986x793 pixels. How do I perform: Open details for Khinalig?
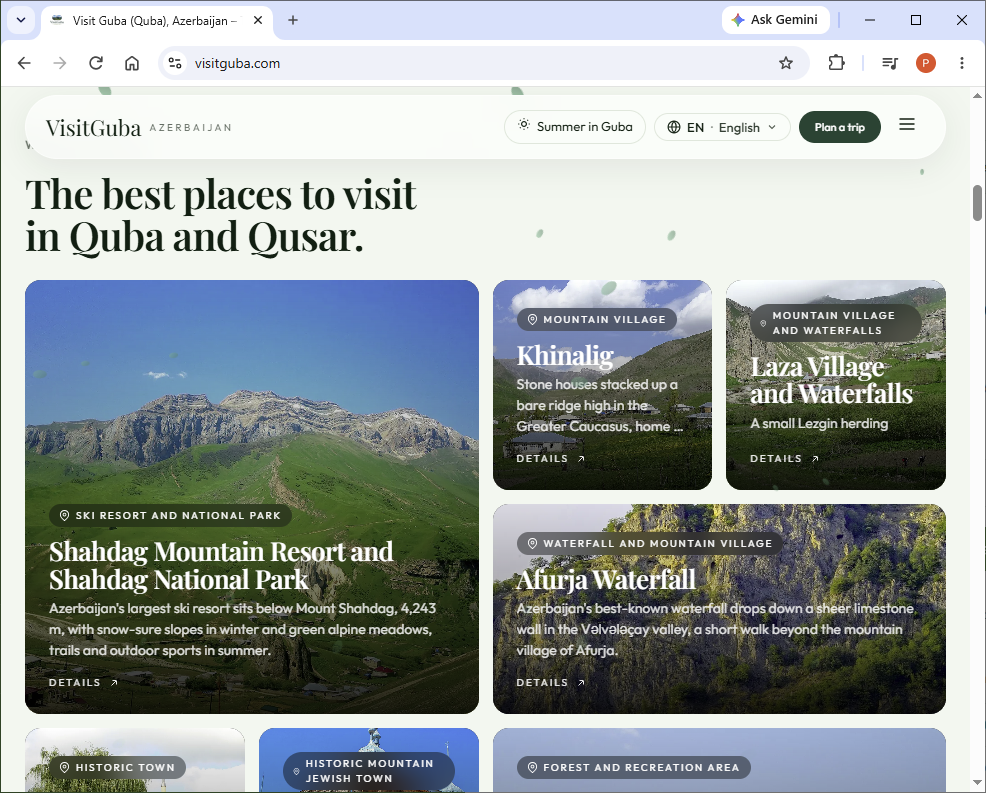tap(551, 458)
